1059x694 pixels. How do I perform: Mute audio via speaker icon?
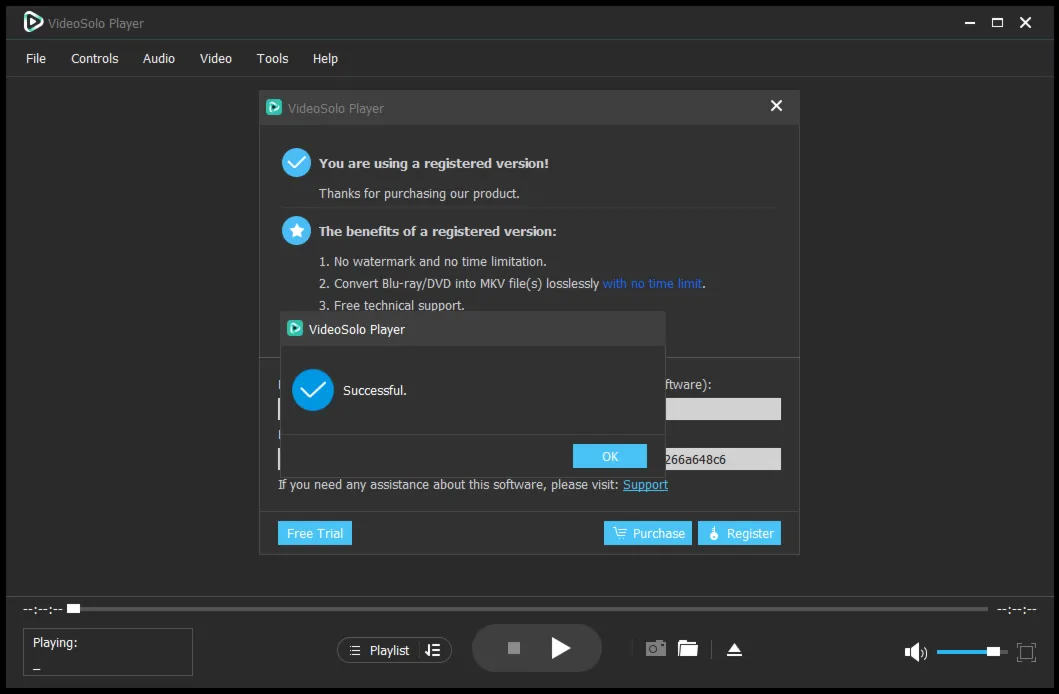click(915, 652)
